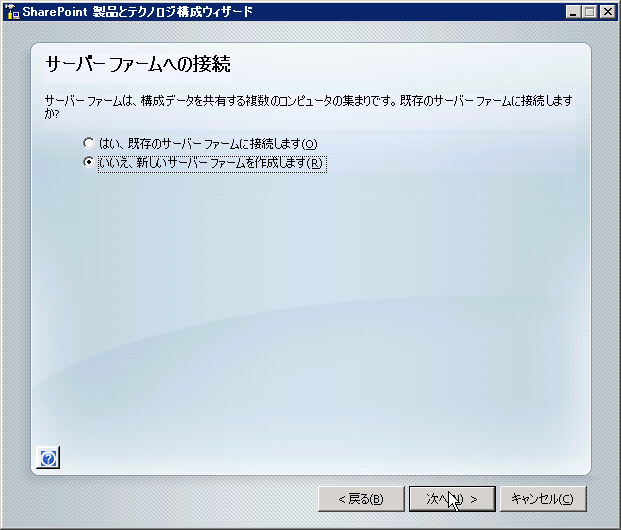Click the 'SharePoint 製品とテクノロジ構成ウィザード' title text
This screenshot has height=530, width=621.
point(140,12)
